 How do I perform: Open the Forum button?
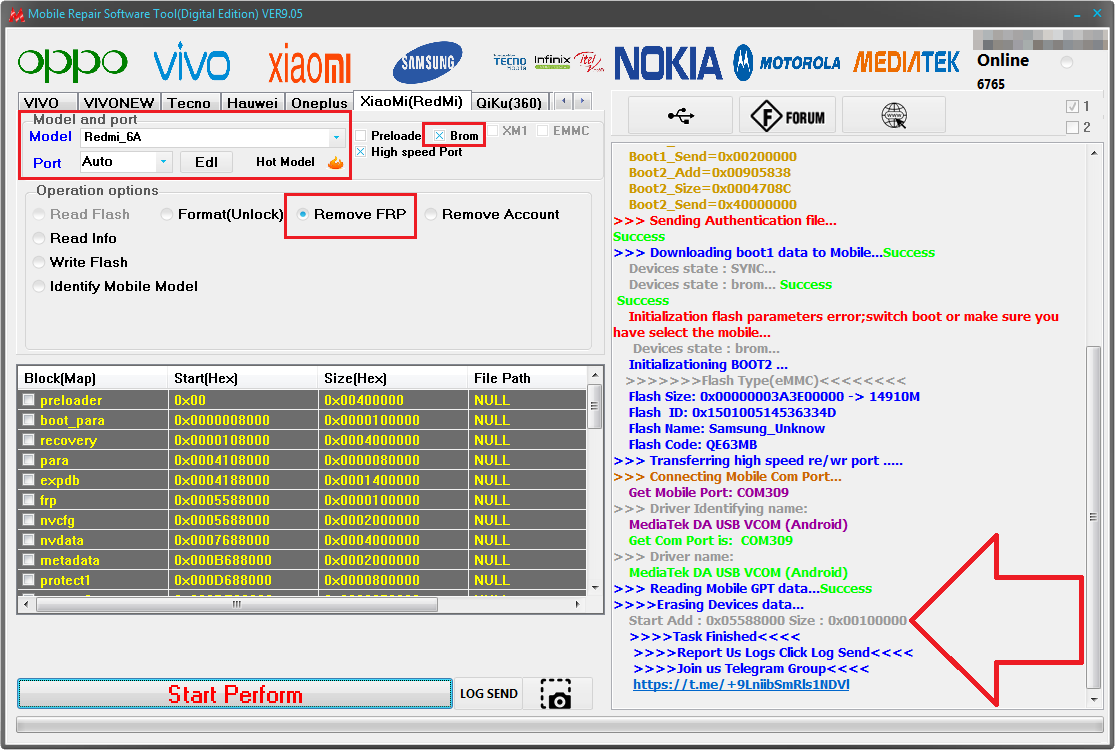tap(789, 115)
